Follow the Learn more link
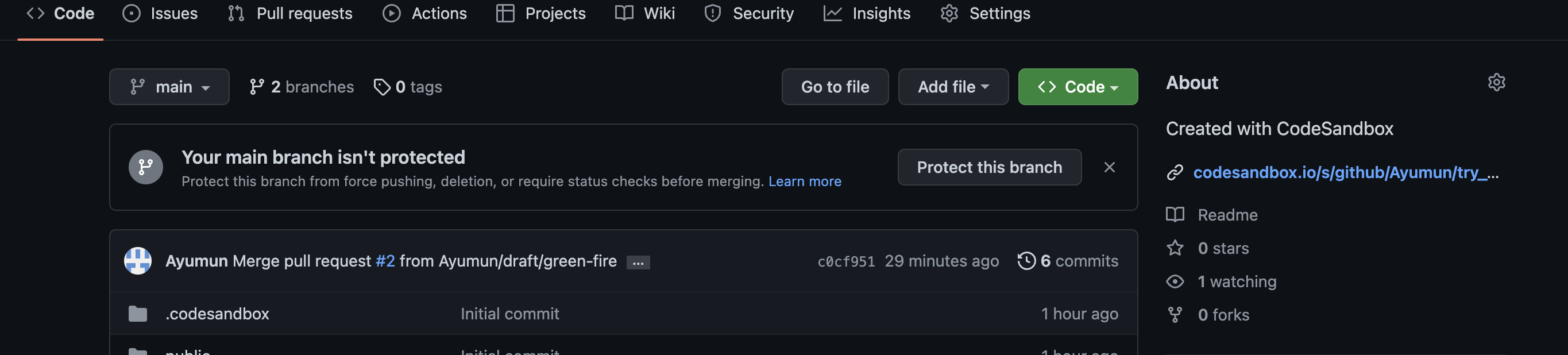Viewport: 1568px width, 355px height. click(x=804, y=182)
